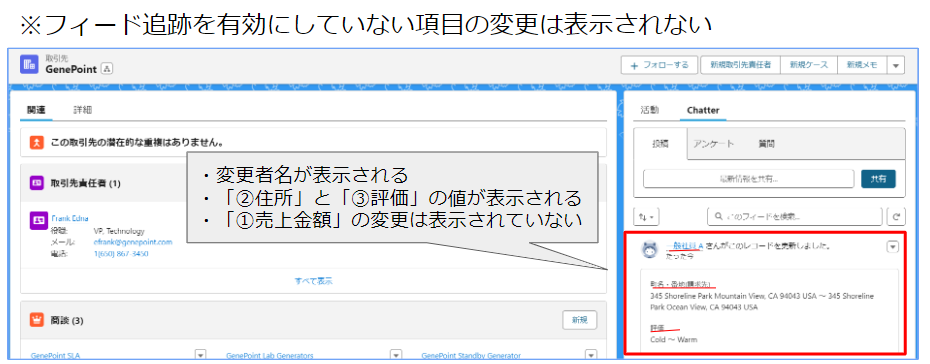Screen dimensions: 930x364
Task: Click the feed post user avatar
Action: pos(651,250)
